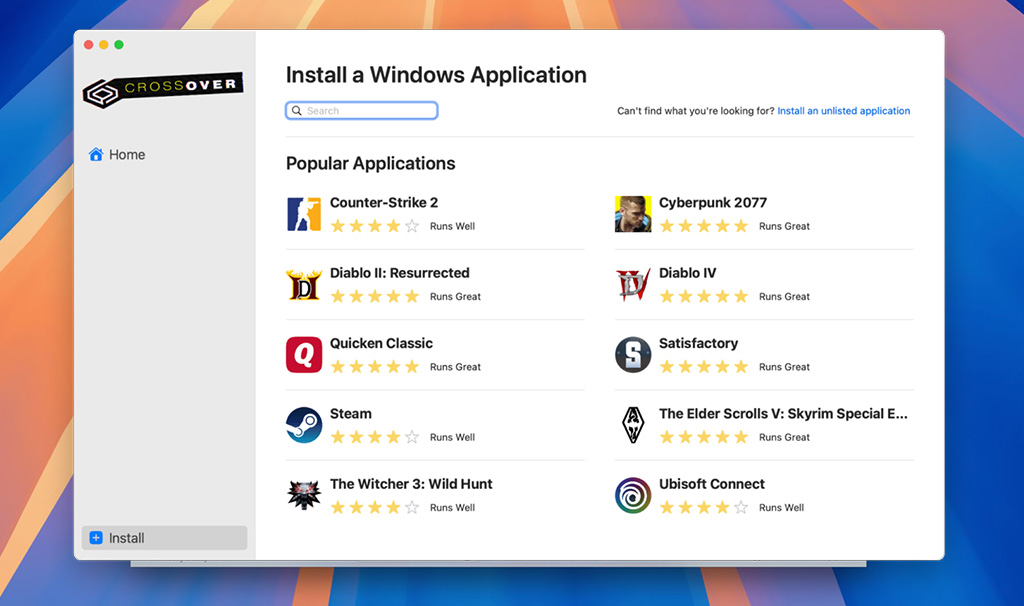Click the Steam app icon
The height and width of the screenshot is (606, 1024).
tap(304, 425)
